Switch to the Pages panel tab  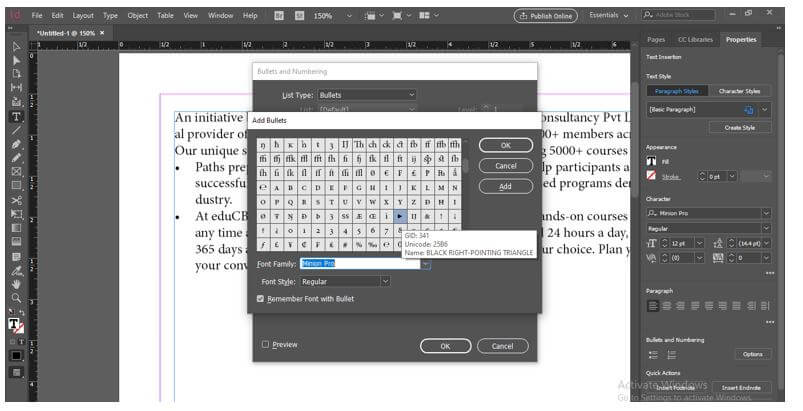pos(656,39)
